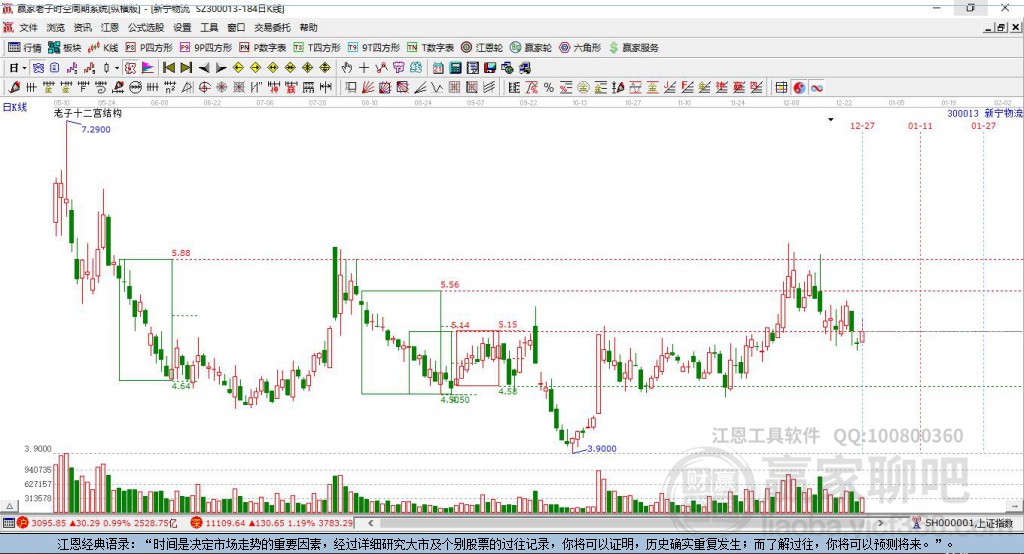Click the floppy disk save icon
The image size is (1024, 554).
pyautogui.click(x=490, y=68)
